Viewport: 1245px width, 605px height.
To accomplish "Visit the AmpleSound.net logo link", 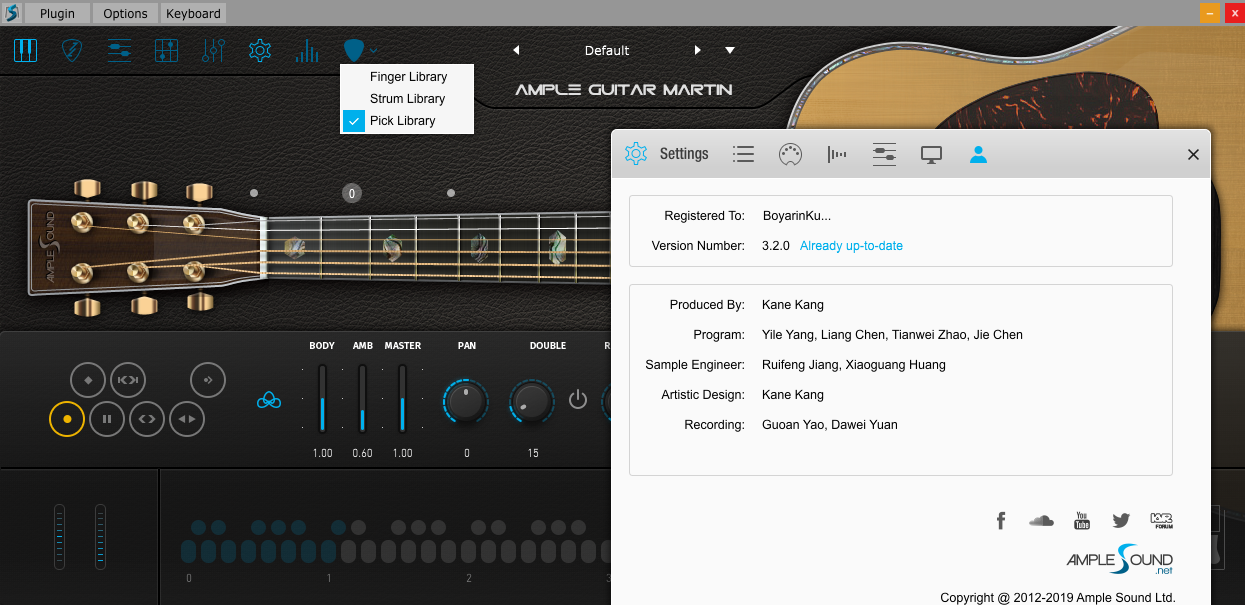I will click(1119, 559).
